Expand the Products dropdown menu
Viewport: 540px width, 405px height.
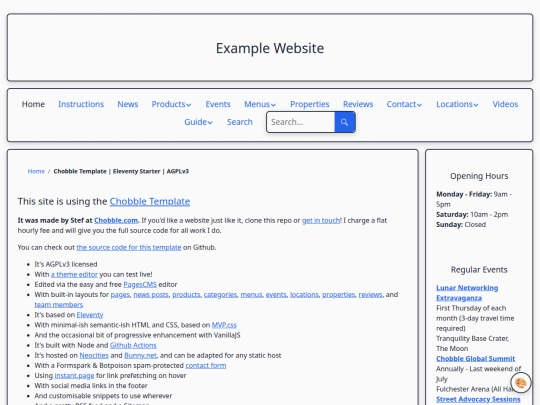171,104
